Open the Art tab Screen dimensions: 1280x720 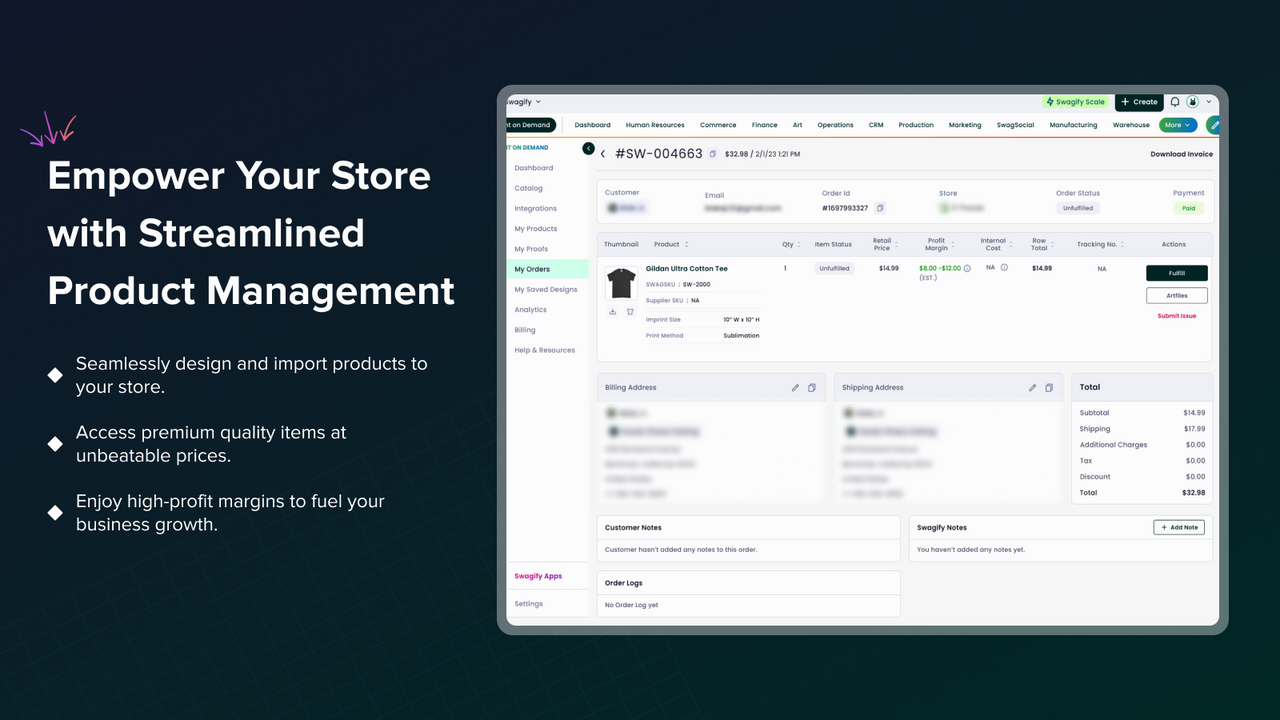[797, 125]
